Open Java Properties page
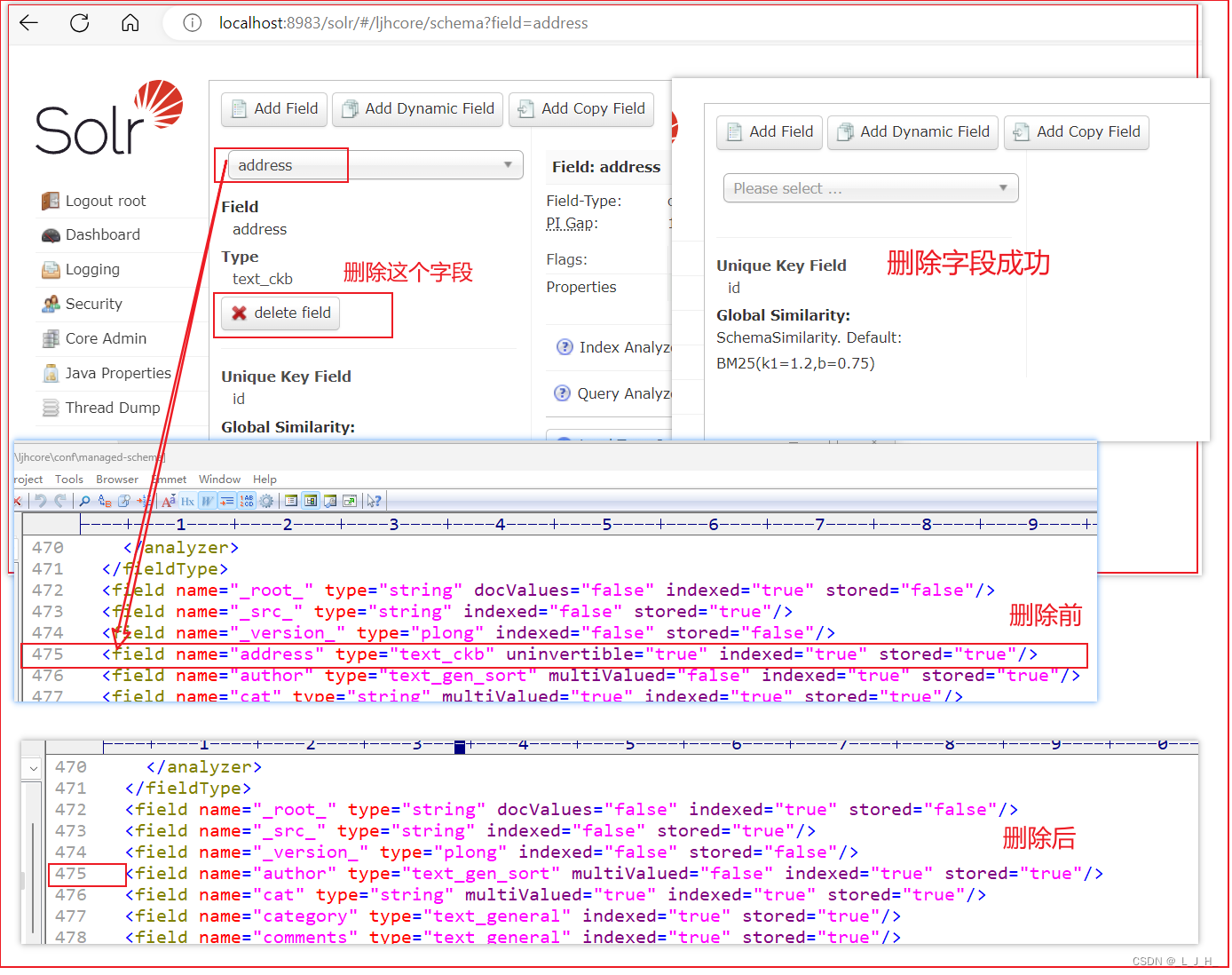 (x=118, y=373)
